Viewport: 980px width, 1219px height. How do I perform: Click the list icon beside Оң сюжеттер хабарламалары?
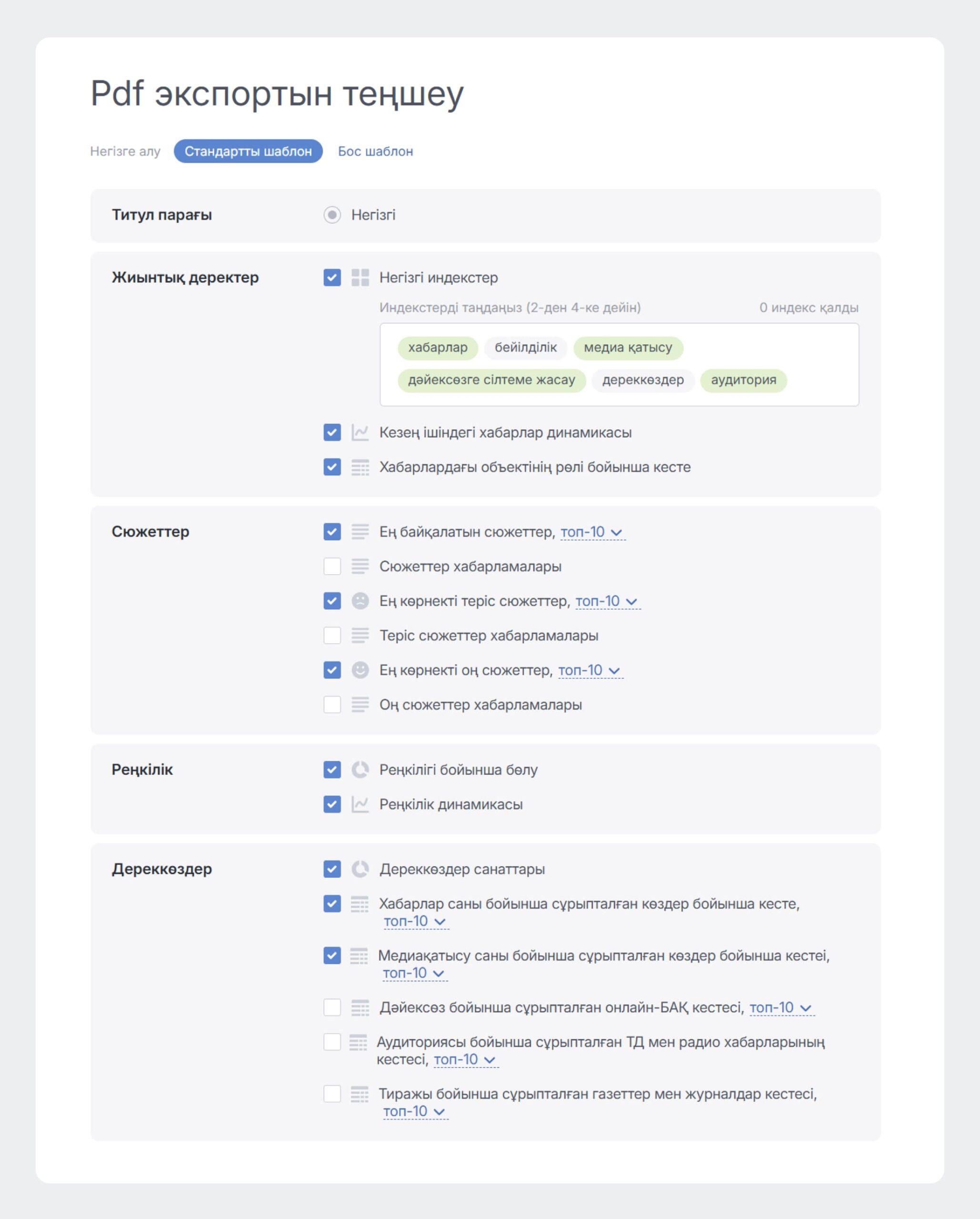tap(360, 704)
